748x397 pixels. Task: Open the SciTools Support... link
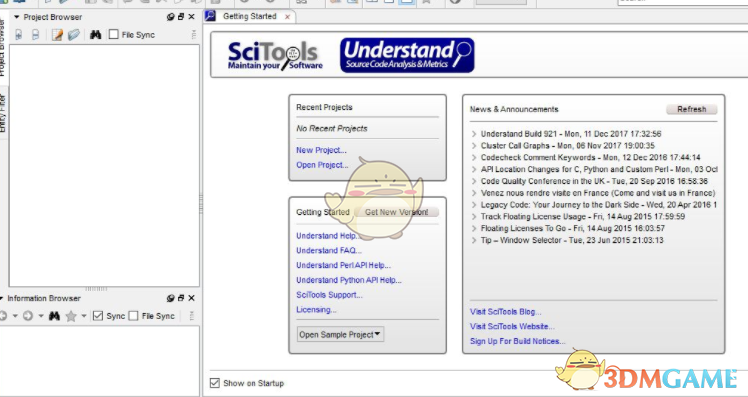[329, 295]
